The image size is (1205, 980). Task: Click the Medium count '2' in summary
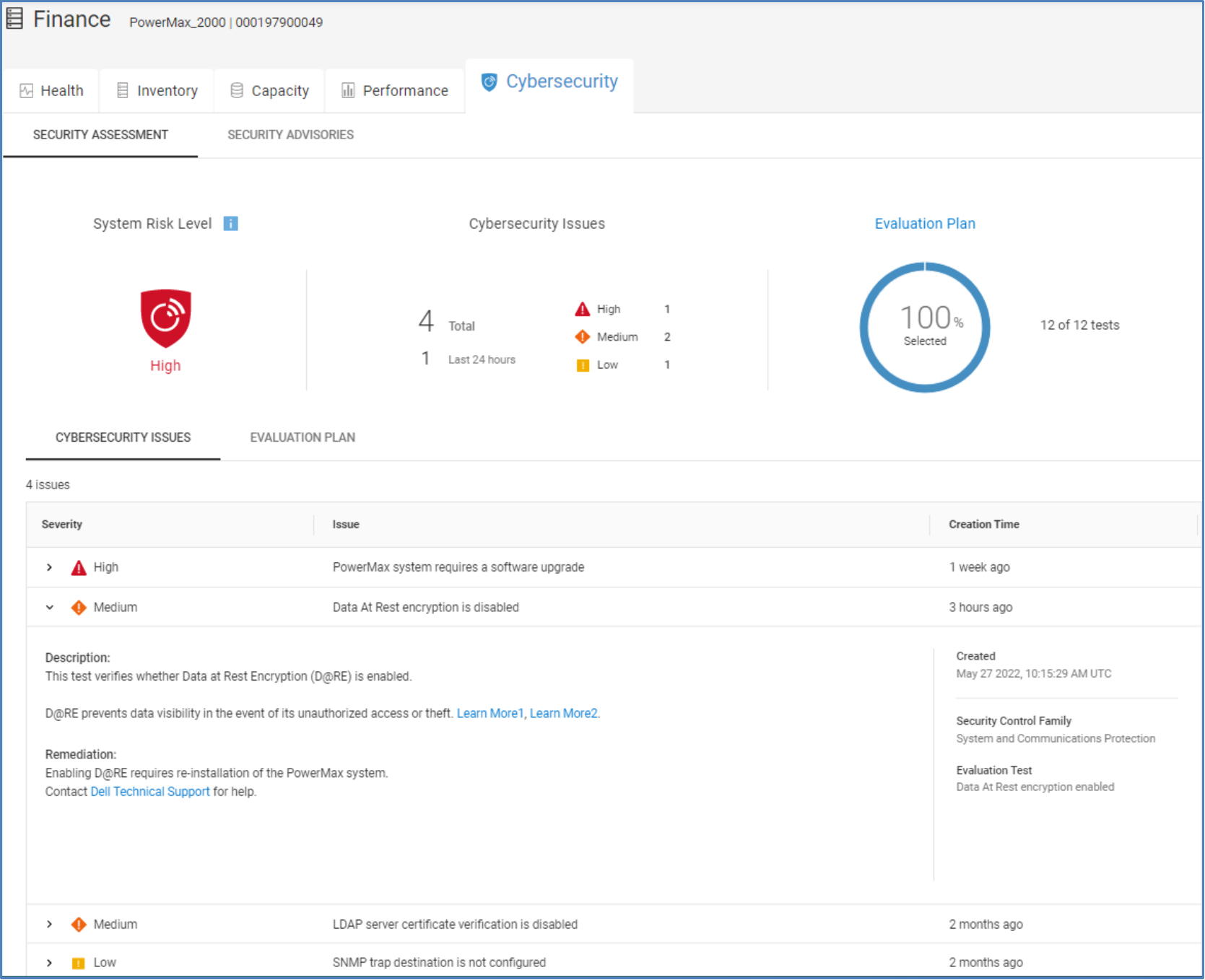point(667,337)
